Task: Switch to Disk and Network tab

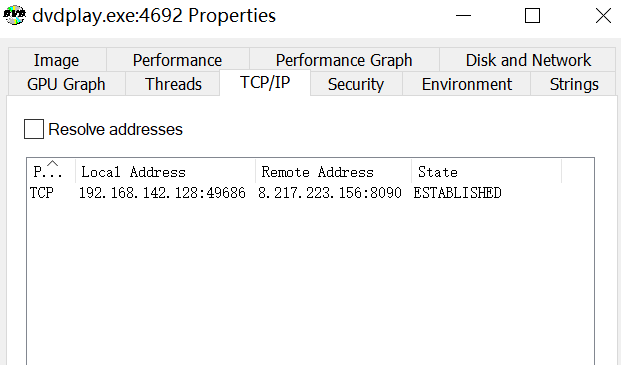Action: [528, 60]
